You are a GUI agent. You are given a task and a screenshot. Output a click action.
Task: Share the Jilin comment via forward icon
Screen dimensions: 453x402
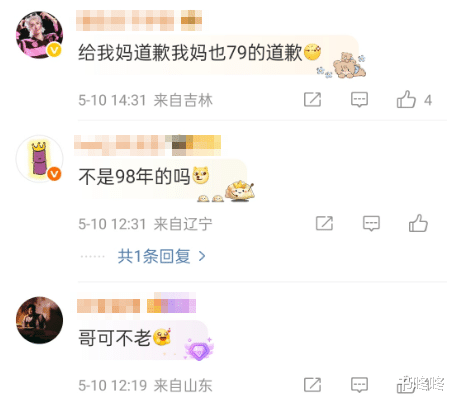[x=312, y=99]
